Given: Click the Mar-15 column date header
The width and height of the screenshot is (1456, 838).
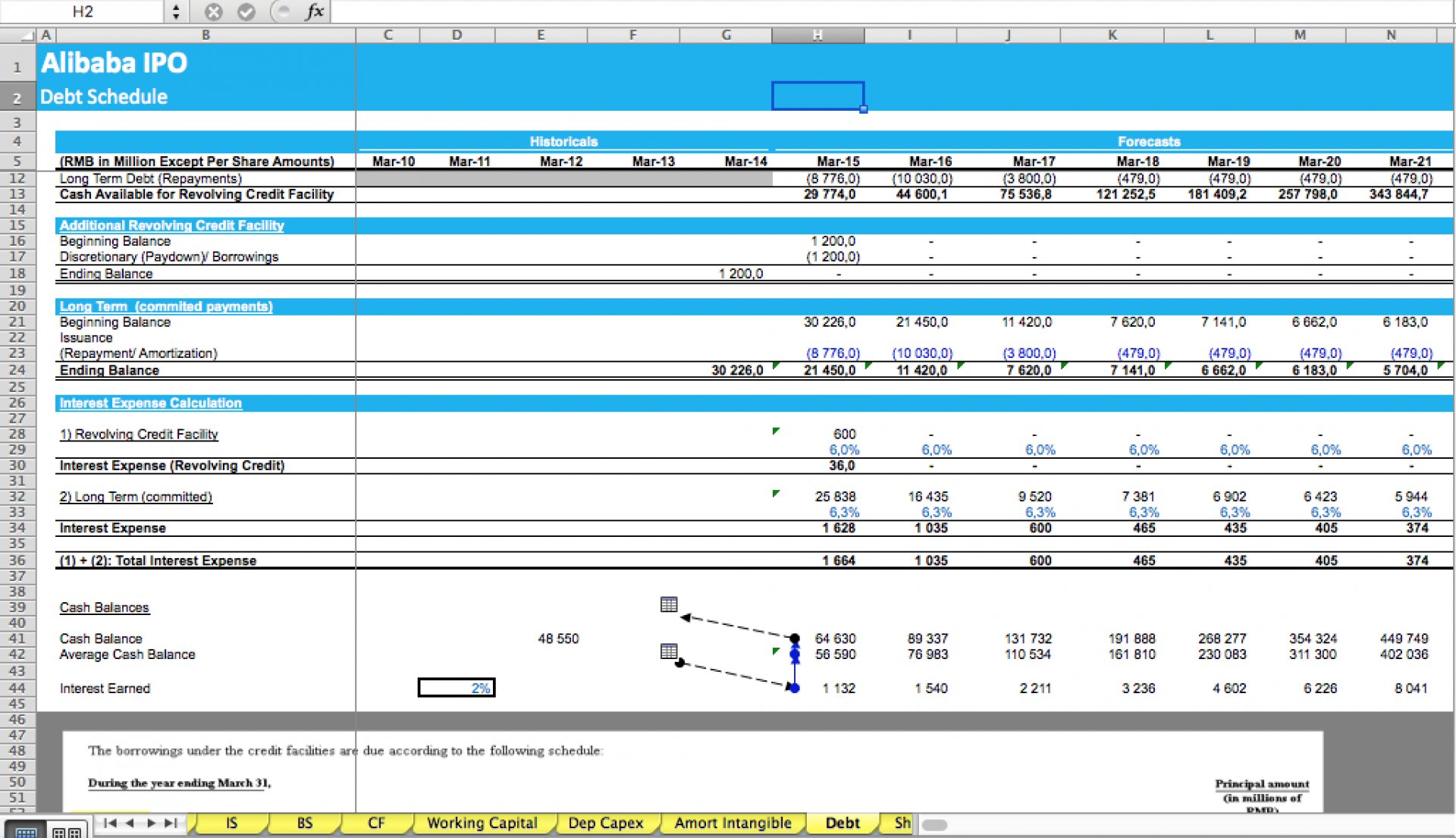Looking at the screenshot, I should tap(838, 162).
